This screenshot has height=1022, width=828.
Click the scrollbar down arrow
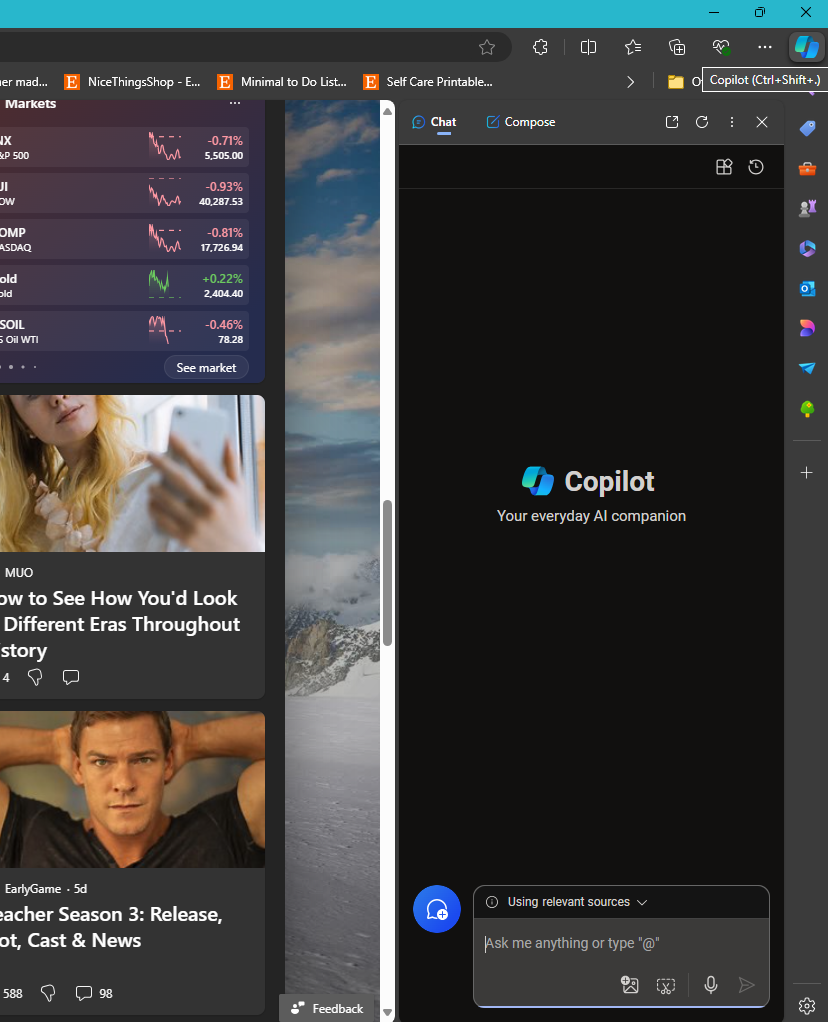pos(387,1012)
